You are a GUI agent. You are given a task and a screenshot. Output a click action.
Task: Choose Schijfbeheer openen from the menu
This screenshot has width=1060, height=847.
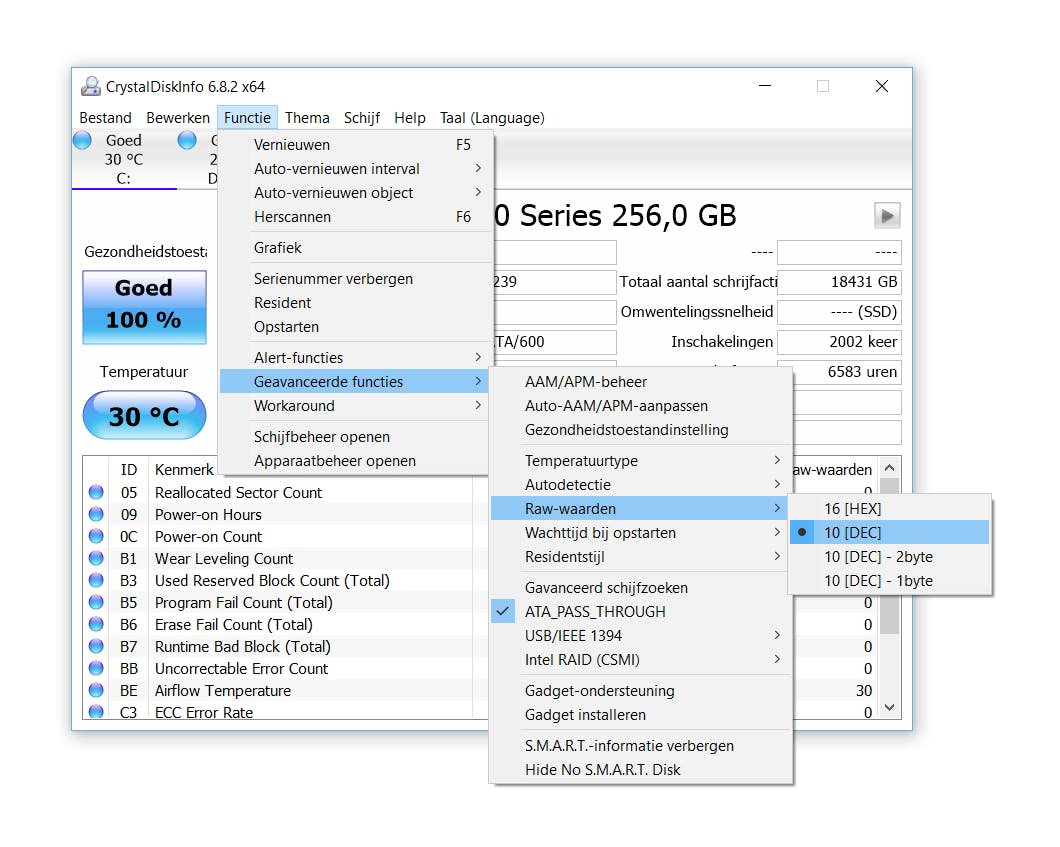(x=322, y=437)
